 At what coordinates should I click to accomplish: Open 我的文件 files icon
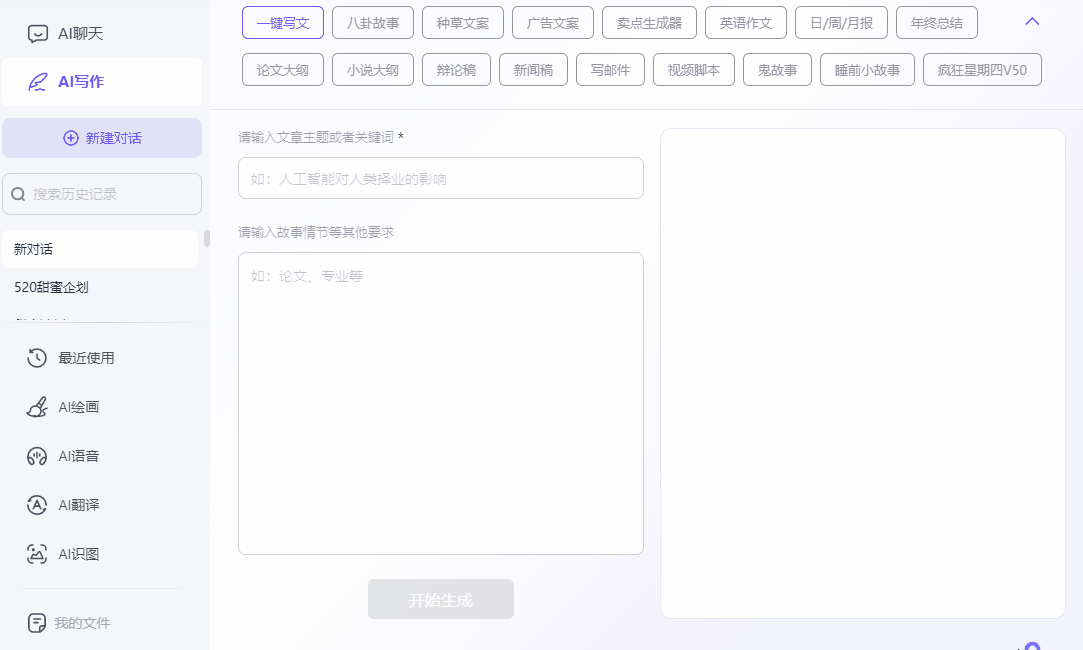[x=37, y=623]
